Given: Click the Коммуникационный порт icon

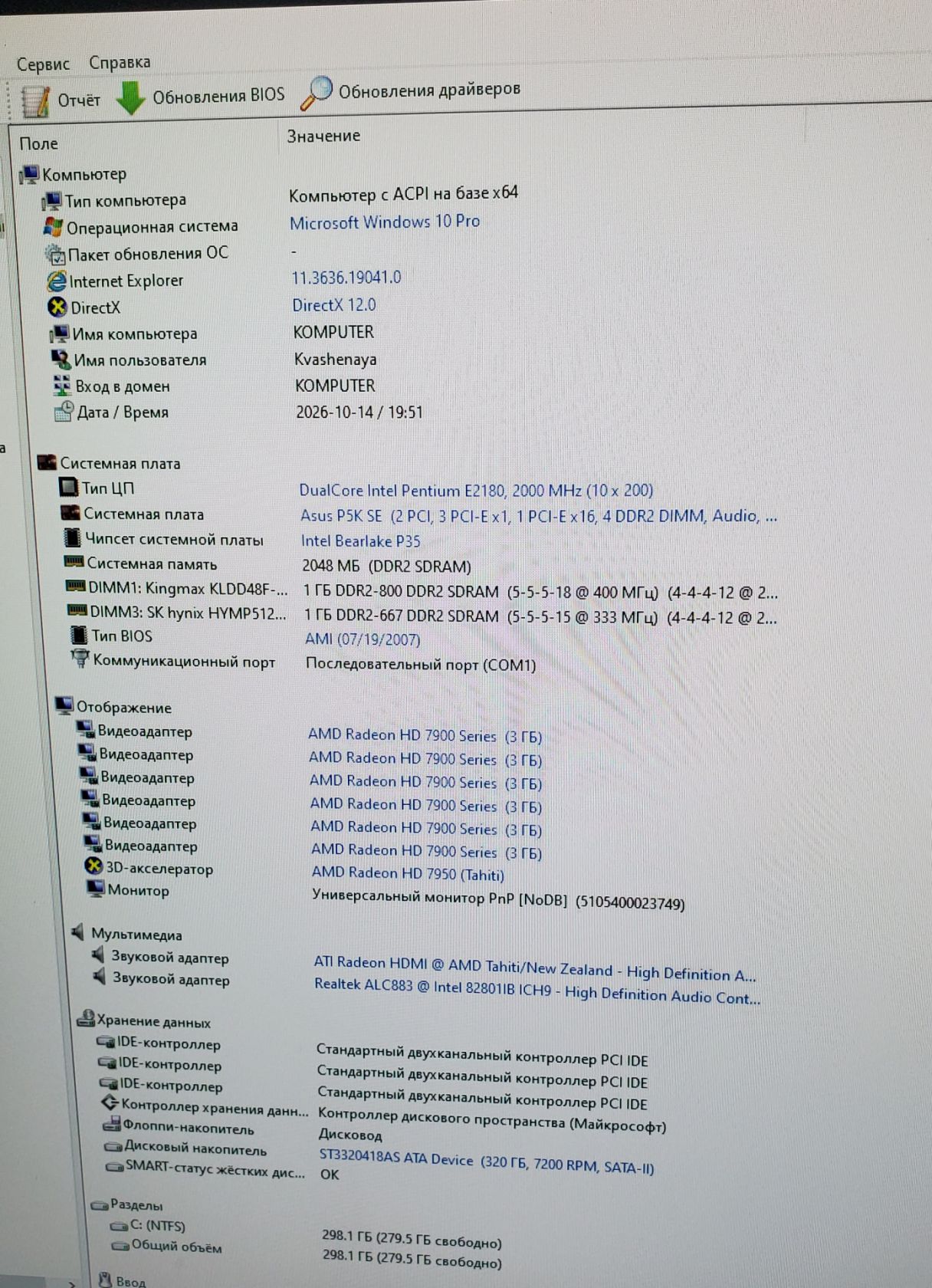Looking at the screenshot, I should coord(80,659).
